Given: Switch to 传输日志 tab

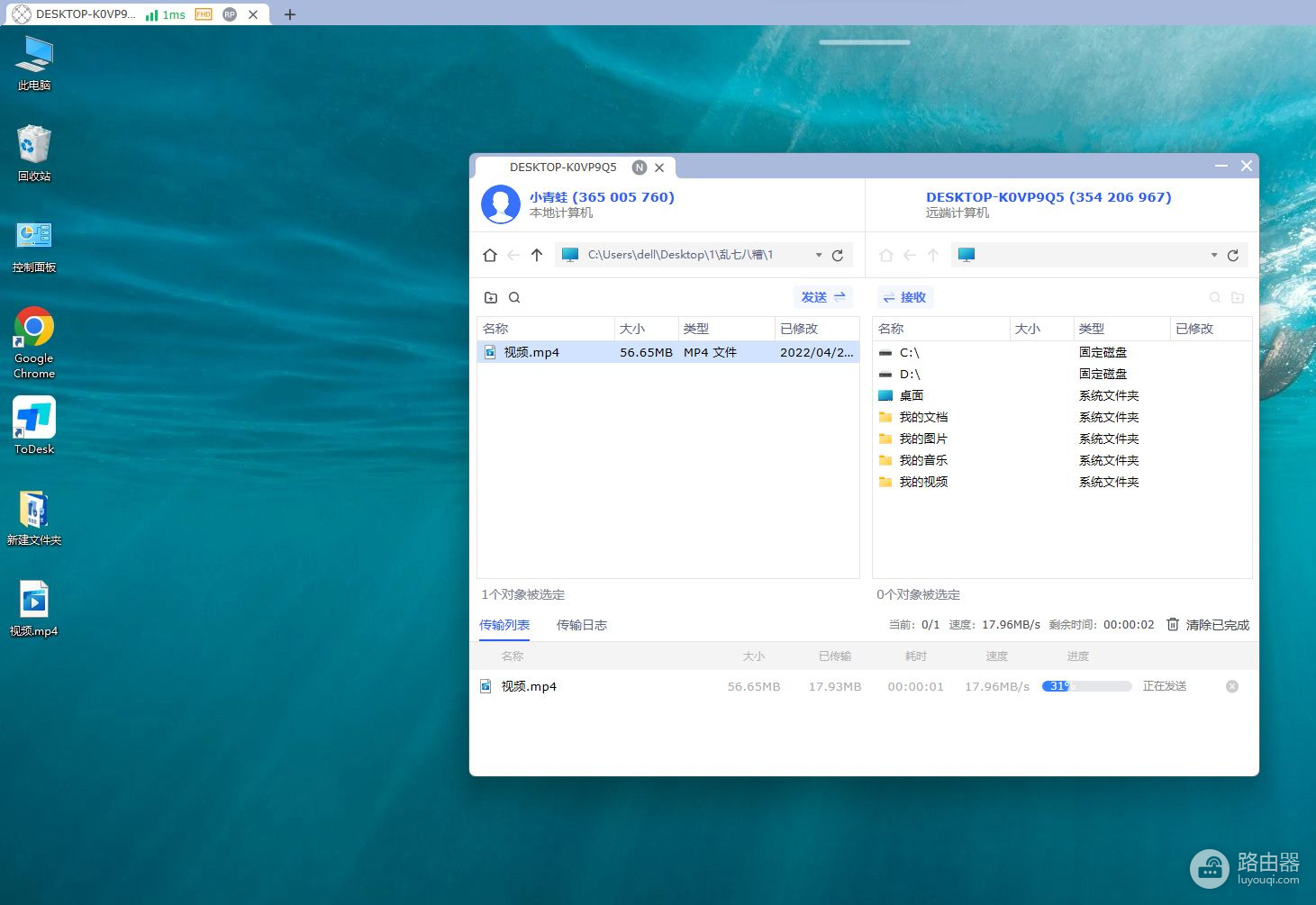Looking at the screenshot, I should click(x=581, y=625).
